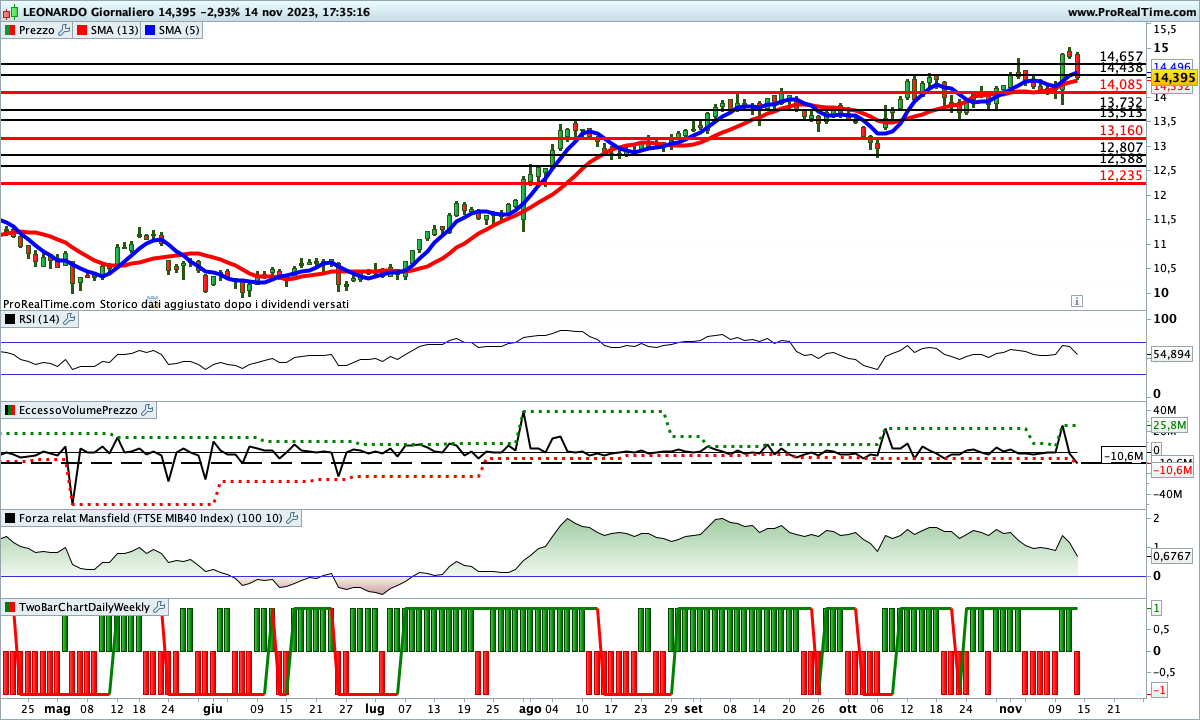Select the EccessoVolumePrezzo panel label

[x=78, y=410]
